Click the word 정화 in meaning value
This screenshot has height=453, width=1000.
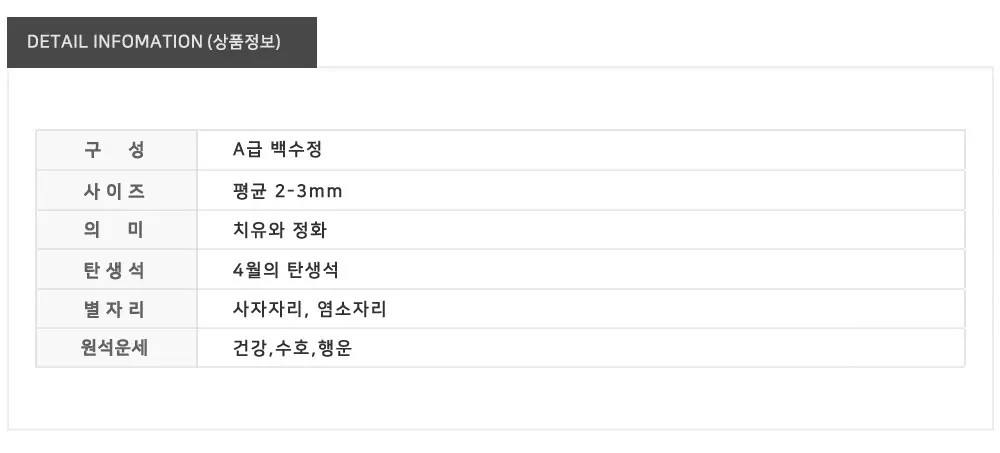tap(310, 230)
